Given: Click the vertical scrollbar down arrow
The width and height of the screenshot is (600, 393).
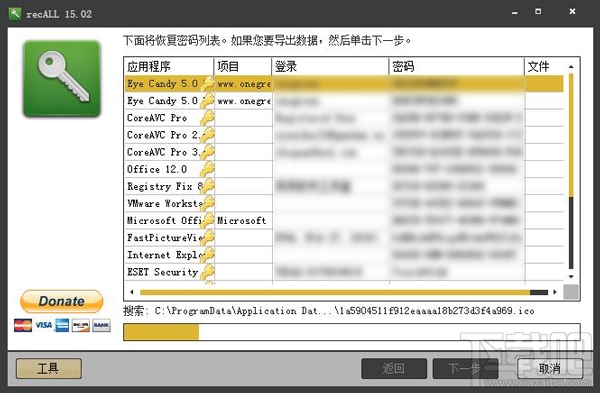Looking at the screenshot, I should tap(571, 277).
